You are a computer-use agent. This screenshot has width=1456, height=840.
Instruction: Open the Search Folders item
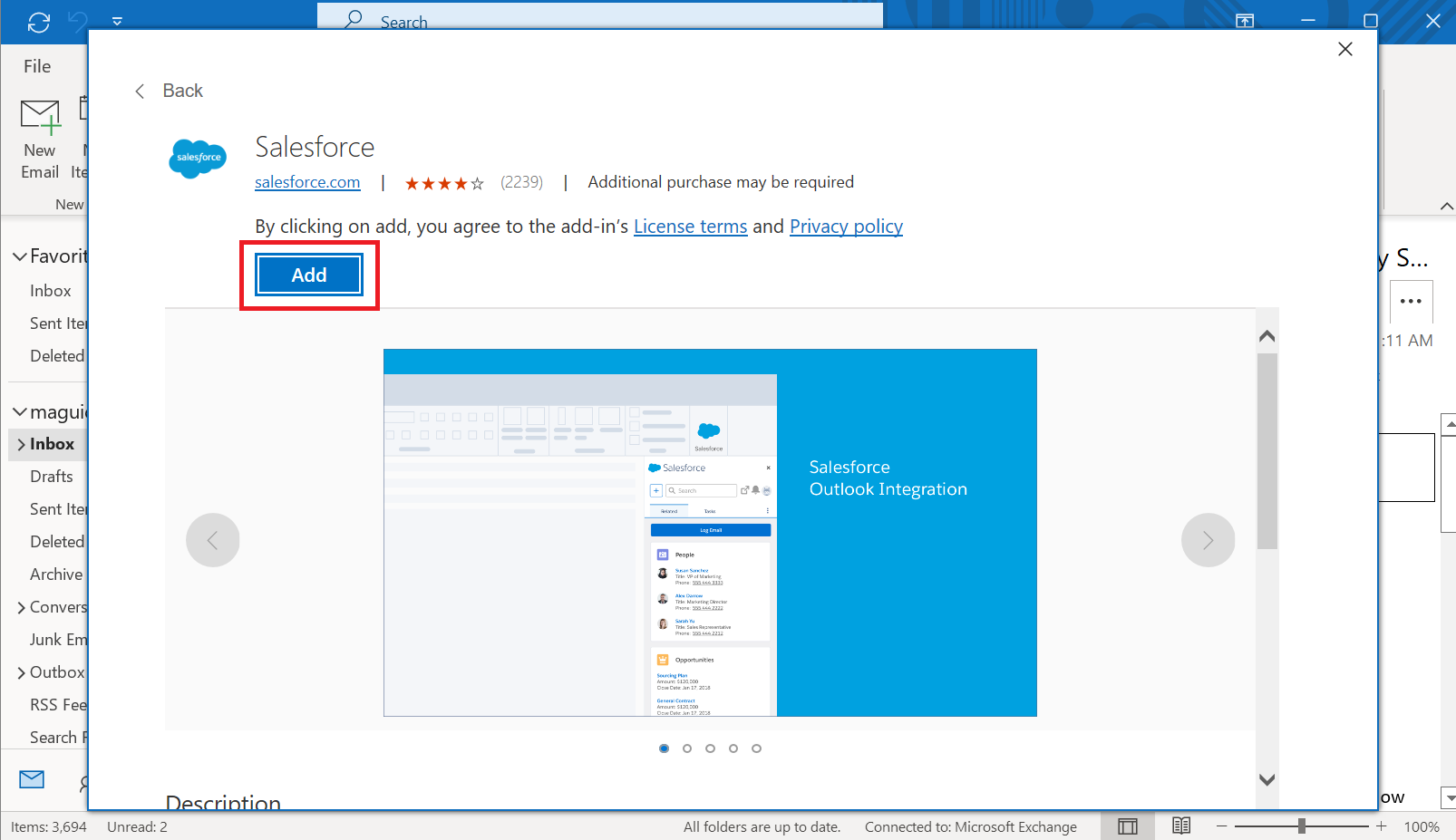(58, 738)
